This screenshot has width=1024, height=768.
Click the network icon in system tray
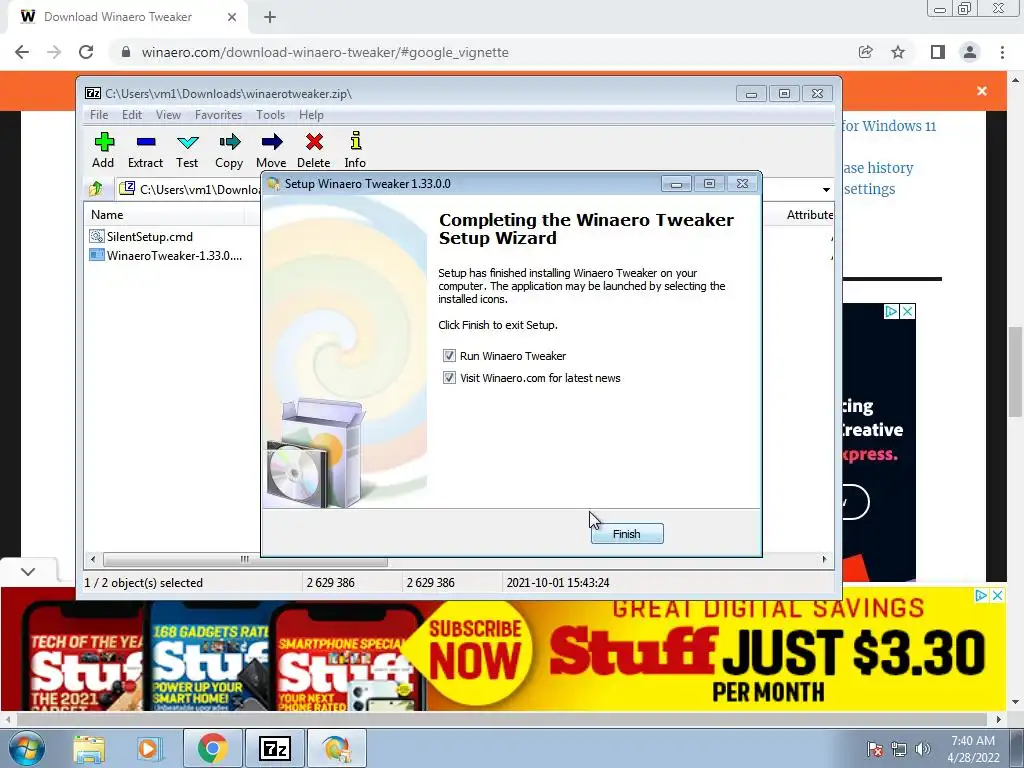click(899, 749)
